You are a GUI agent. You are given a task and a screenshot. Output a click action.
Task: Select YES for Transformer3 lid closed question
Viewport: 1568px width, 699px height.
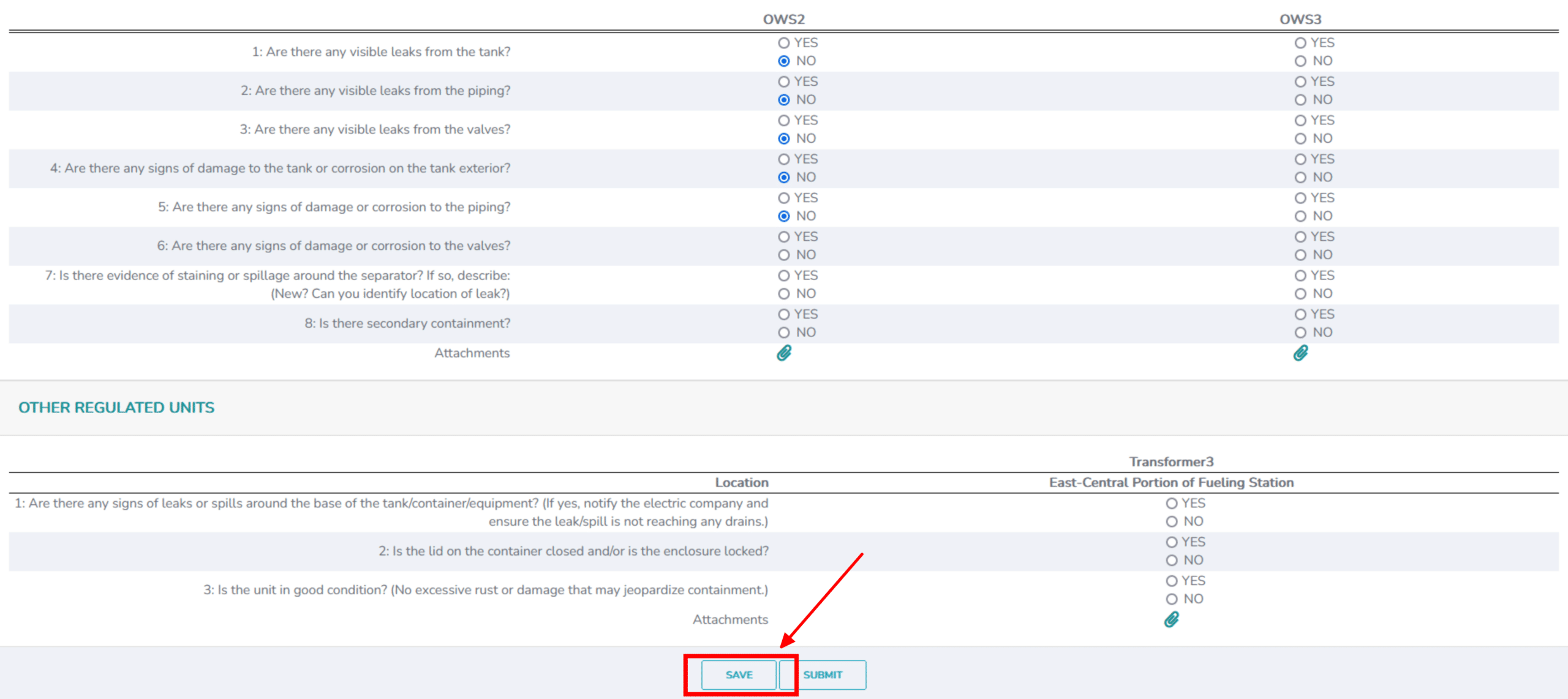click(x=1172, y=542)
